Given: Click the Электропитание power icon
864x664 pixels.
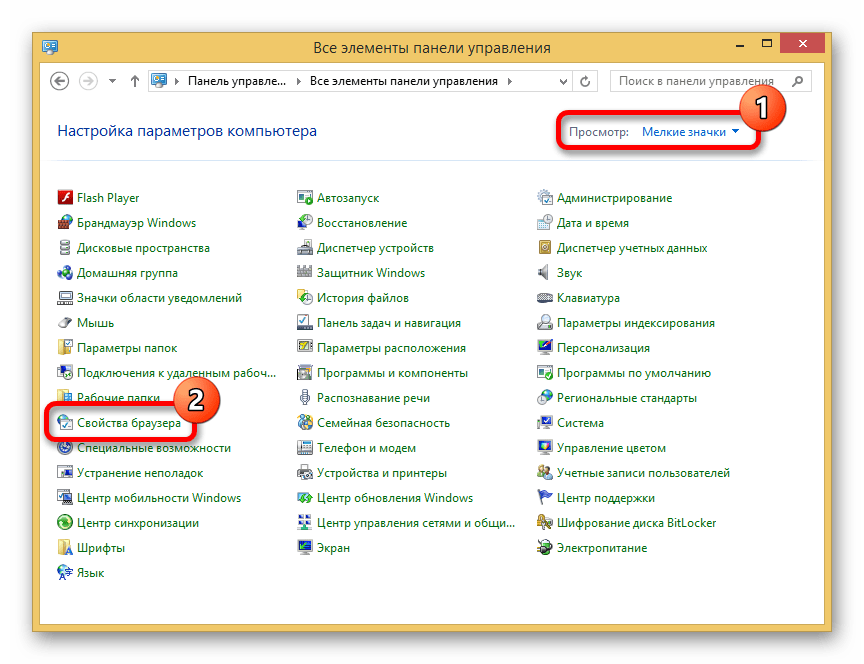Looking at the screenshot, I should (544, 547).
